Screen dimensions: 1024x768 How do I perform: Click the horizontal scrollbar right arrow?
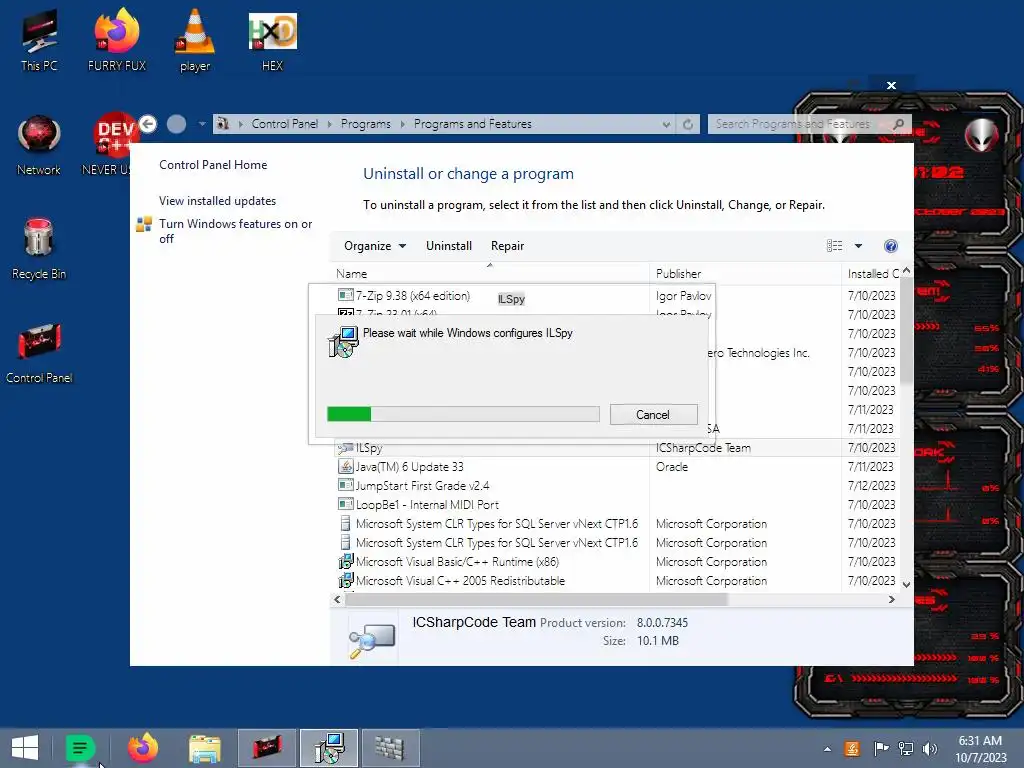pyautogui.click(x=891, y=600)
